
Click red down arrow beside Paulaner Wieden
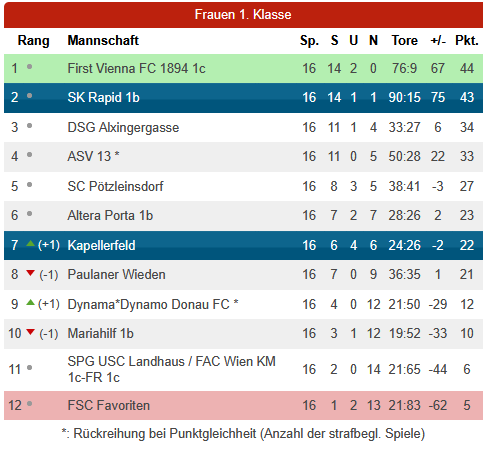click(x=30, y=273)
